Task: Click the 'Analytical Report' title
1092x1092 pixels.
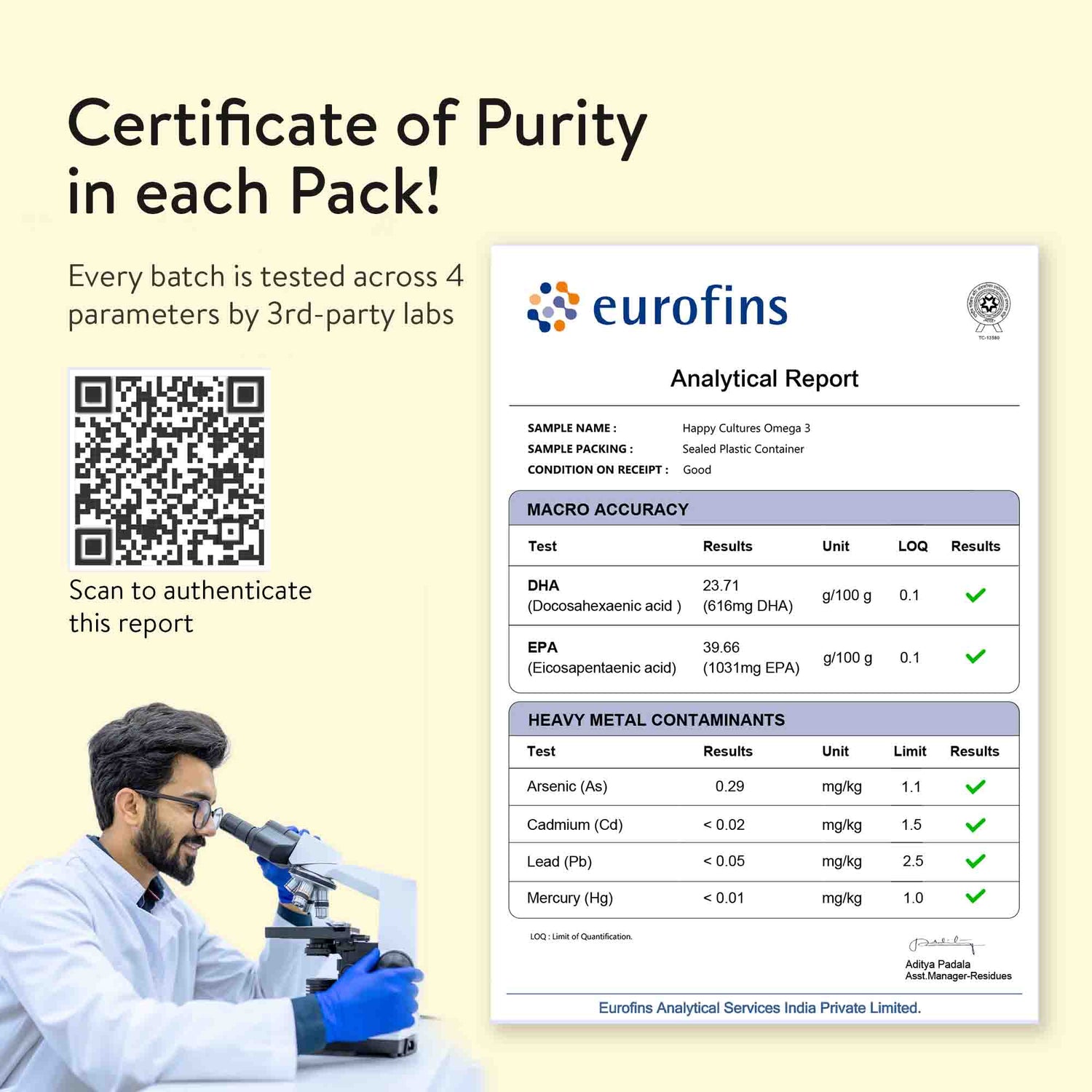Action: [764, 379]
